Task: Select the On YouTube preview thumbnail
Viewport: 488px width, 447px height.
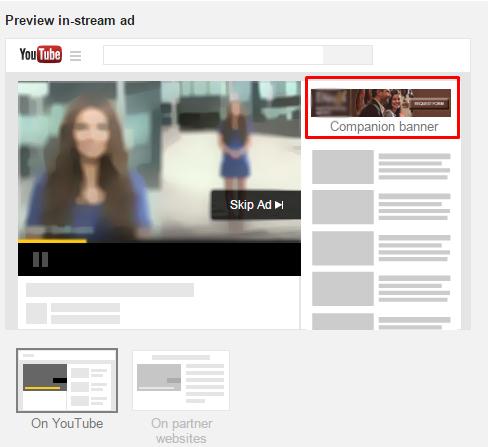Action: pos(67,380)
